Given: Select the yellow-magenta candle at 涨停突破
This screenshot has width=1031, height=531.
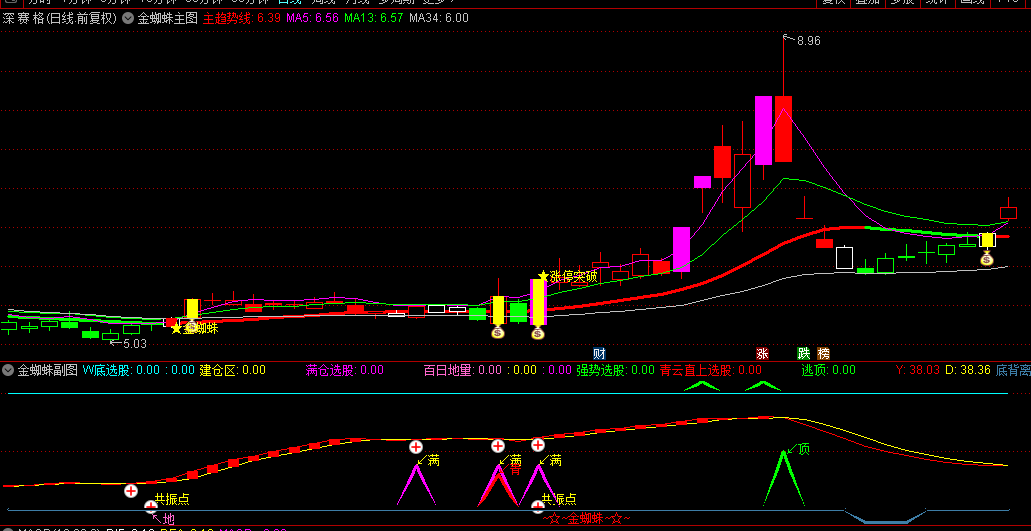Looking at the screenshot, I should pyautogui.click(x=538, y=302).
